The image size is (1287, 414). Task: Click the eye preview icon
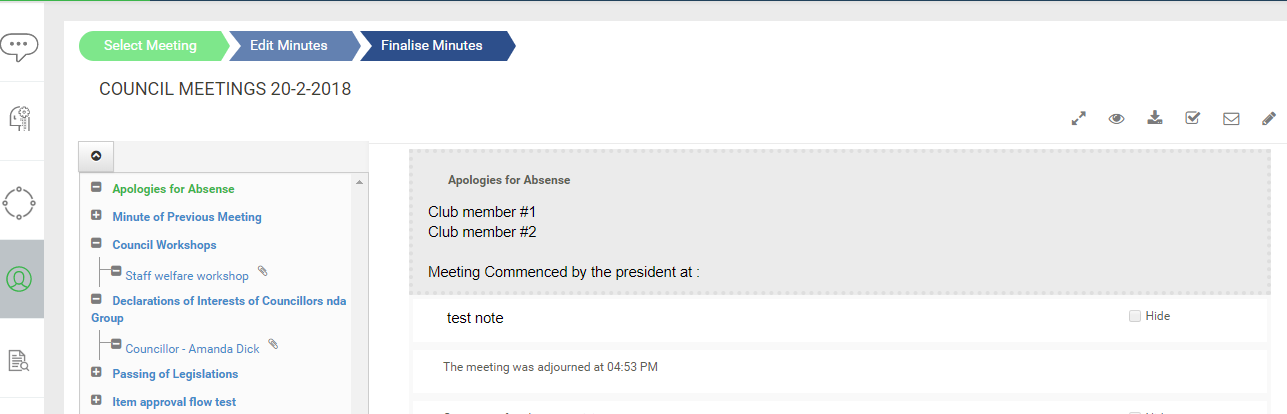[x=1116, y=118]
